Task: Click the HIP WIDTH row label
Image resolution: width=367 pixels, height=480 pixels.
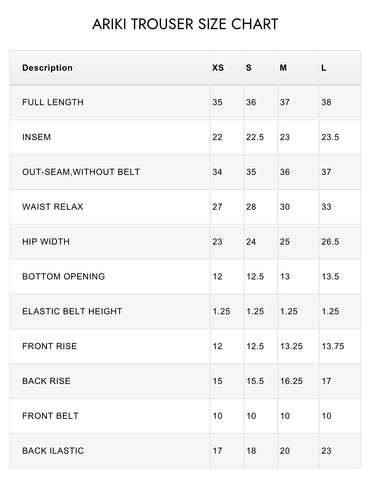Action: (x=46, y=241)
